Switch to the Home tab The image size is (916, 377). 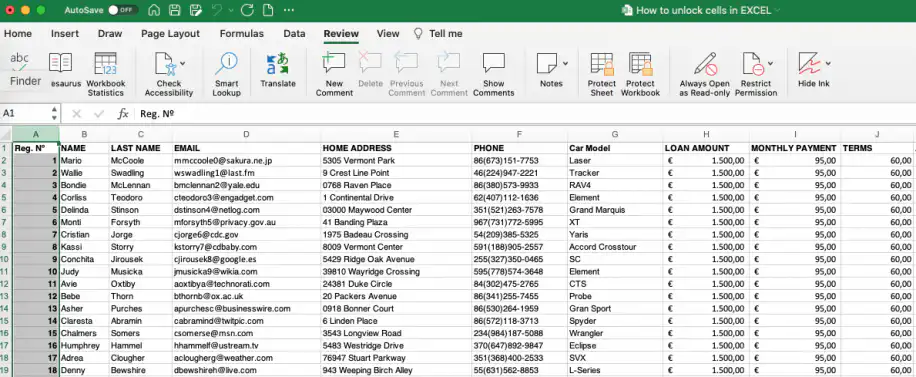pyautogui.click(x=18, y=34)
